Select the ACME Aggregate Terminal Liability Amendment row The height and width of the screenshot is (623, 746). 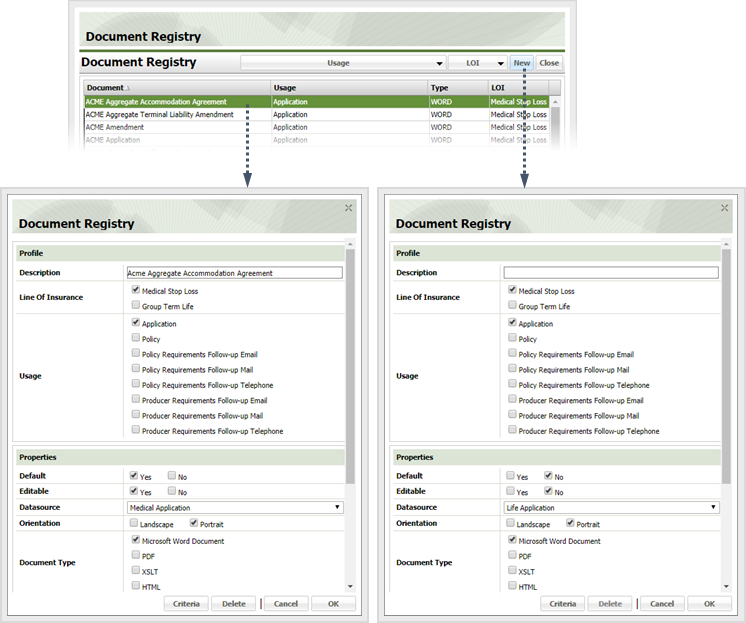point(160,115)
